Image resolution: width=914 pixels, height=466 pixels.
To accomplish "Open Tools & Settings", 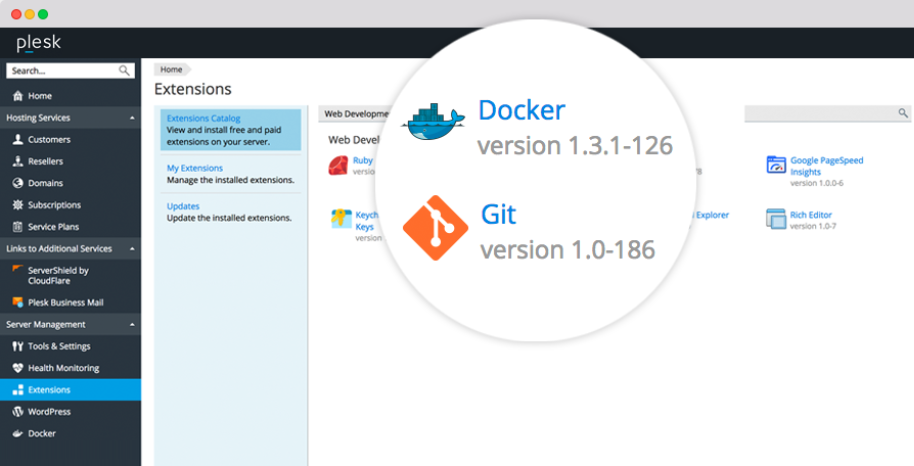I will point(59,346).
